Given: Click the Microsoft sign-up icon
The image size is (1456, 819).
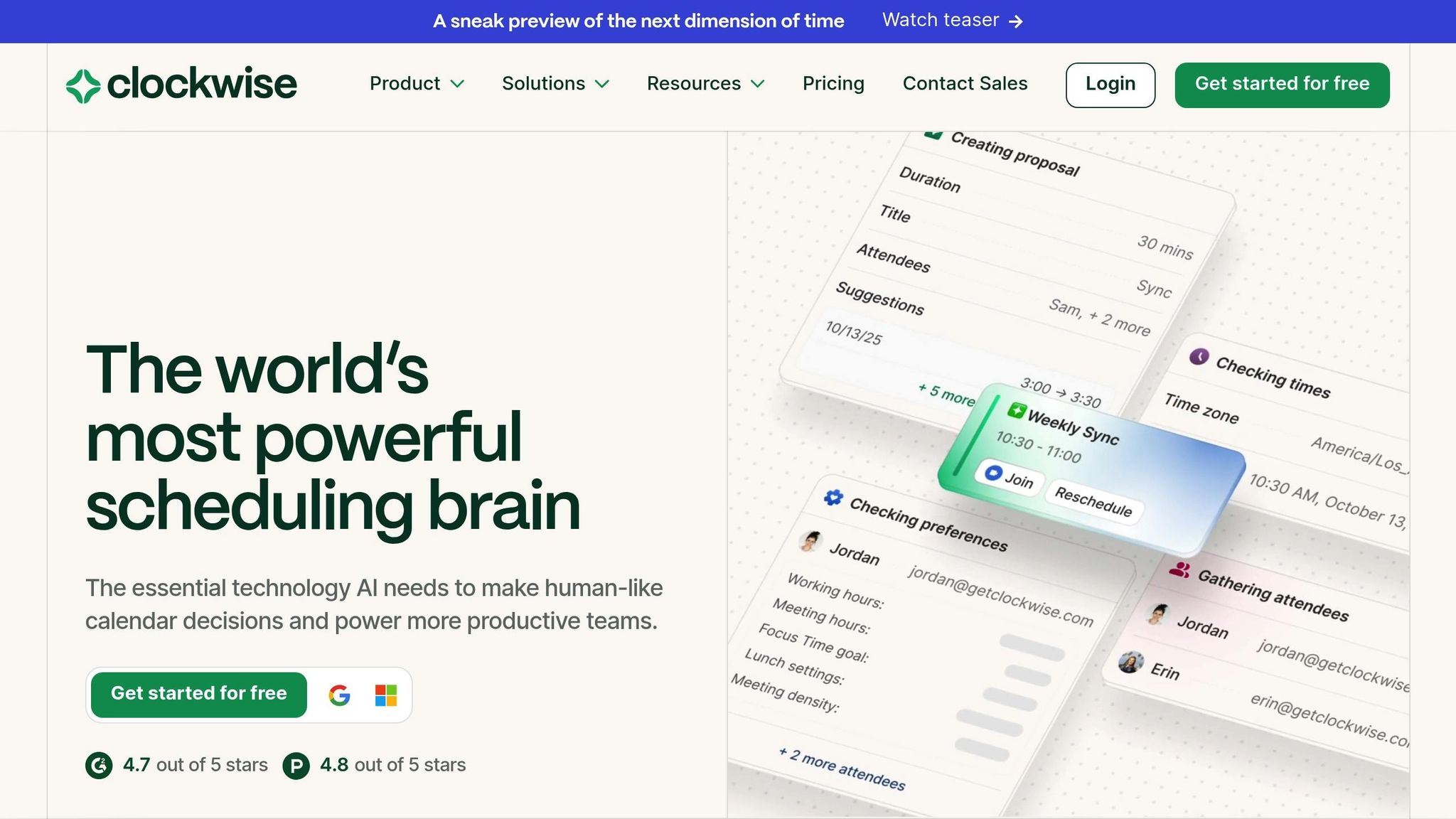Looking at the screenshot, I should pos(385,695).
